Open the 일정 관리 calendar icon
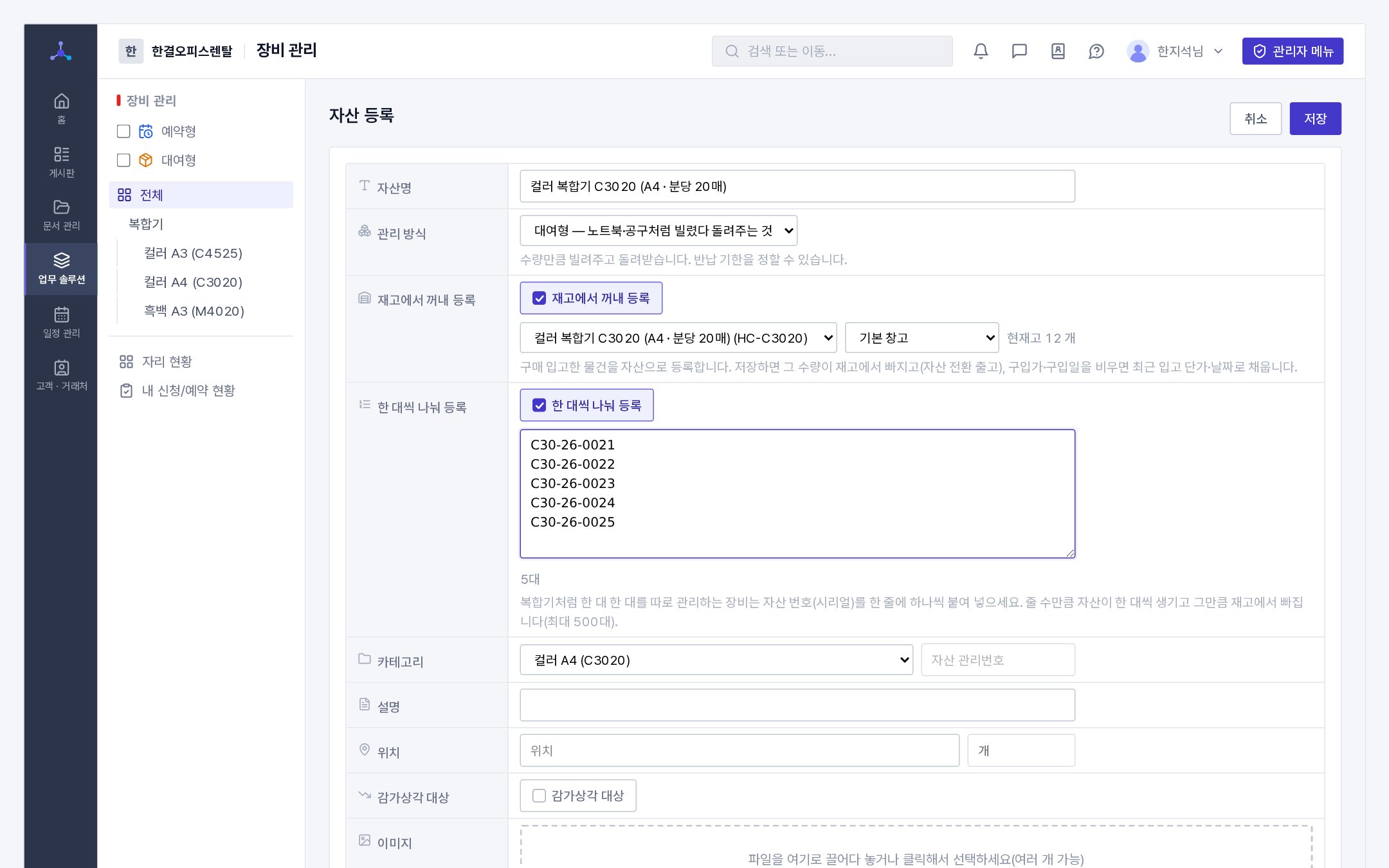Viewport: 1389px width, 868px height. (x=61, y=314)
